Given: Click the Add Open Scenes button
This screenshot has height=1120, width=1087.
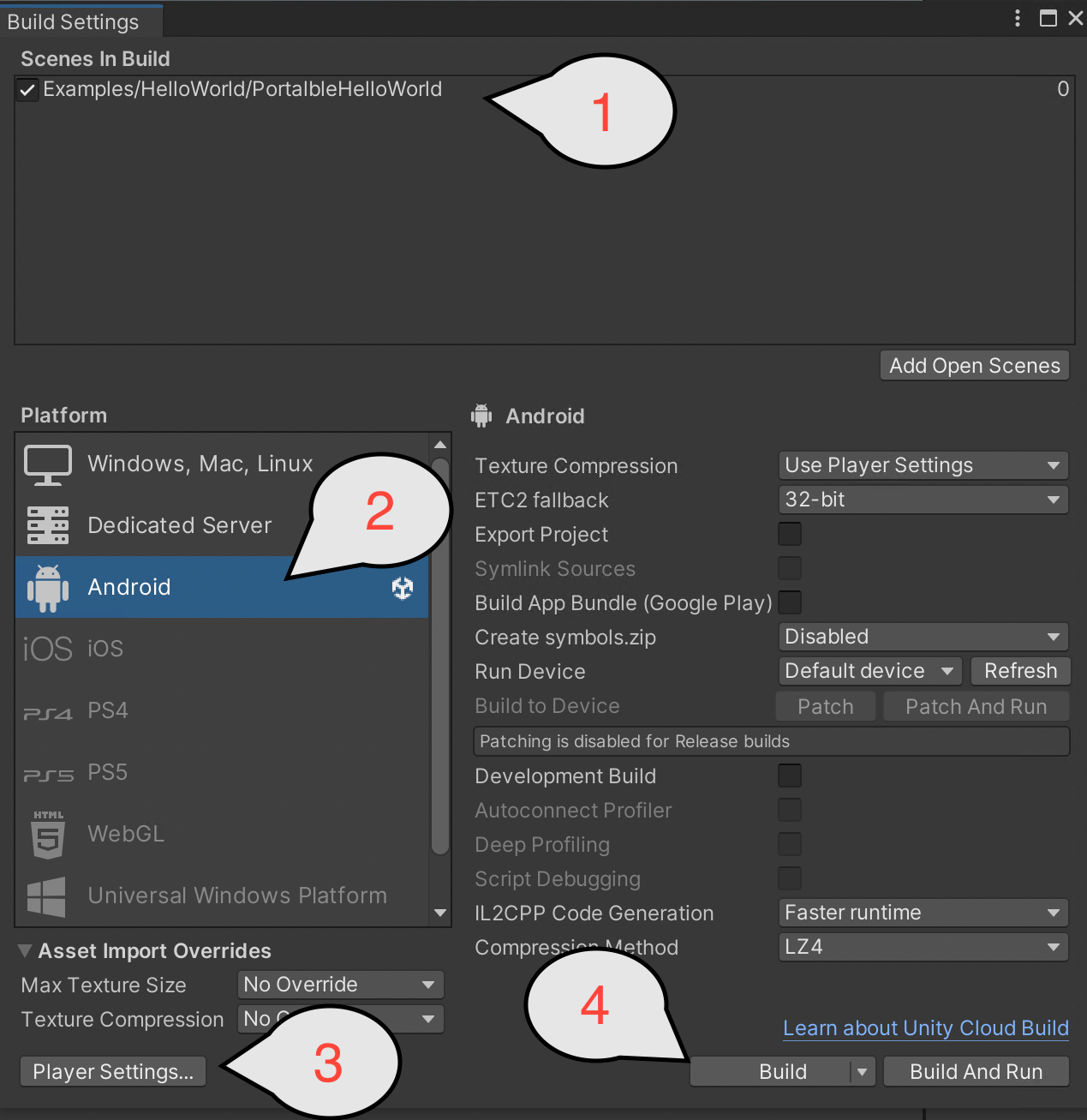Looking at the screenshot, I should [975, 366].
